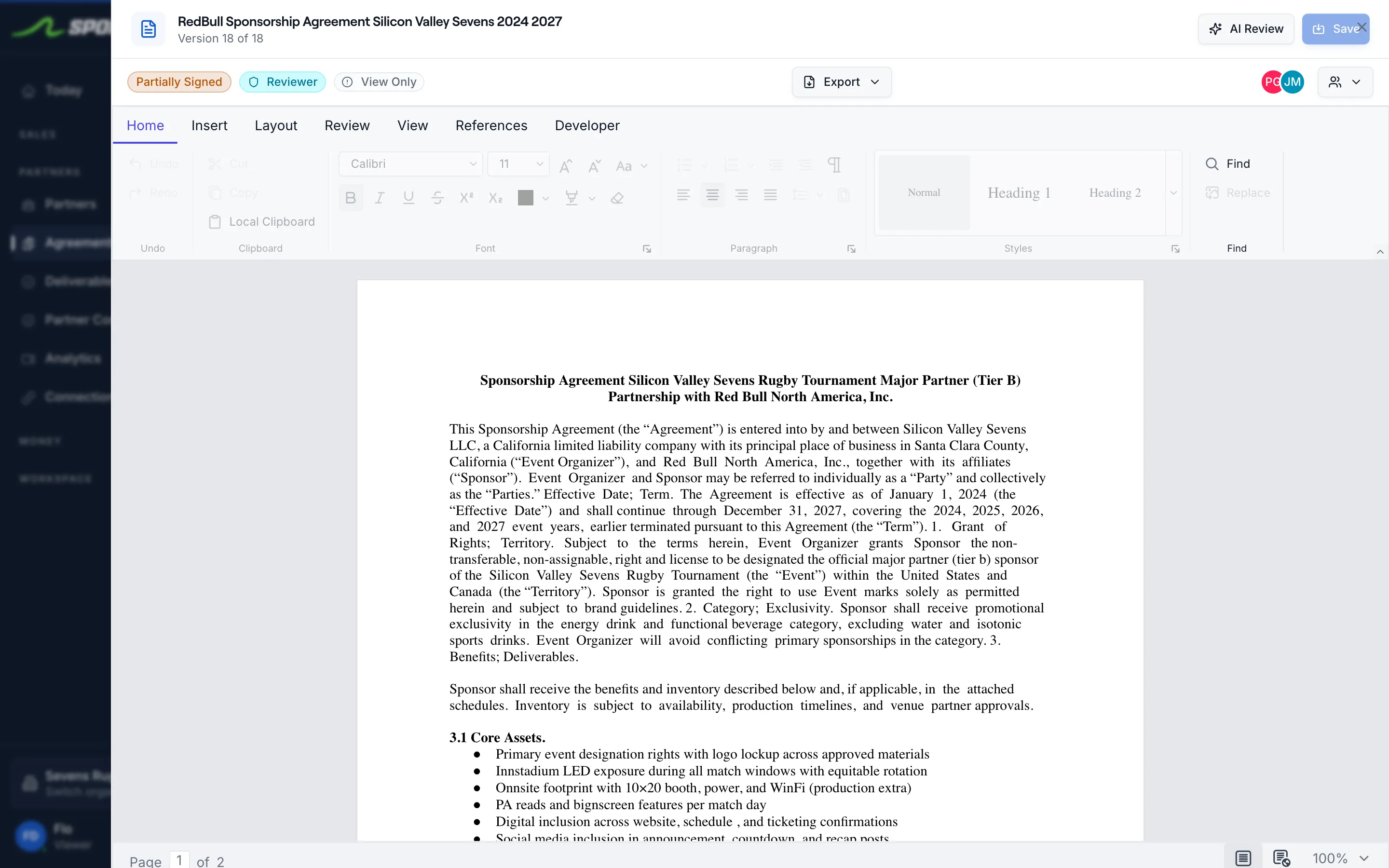Apply the Heading 1 style
1389x868 pixels.
coord(1019,193)
